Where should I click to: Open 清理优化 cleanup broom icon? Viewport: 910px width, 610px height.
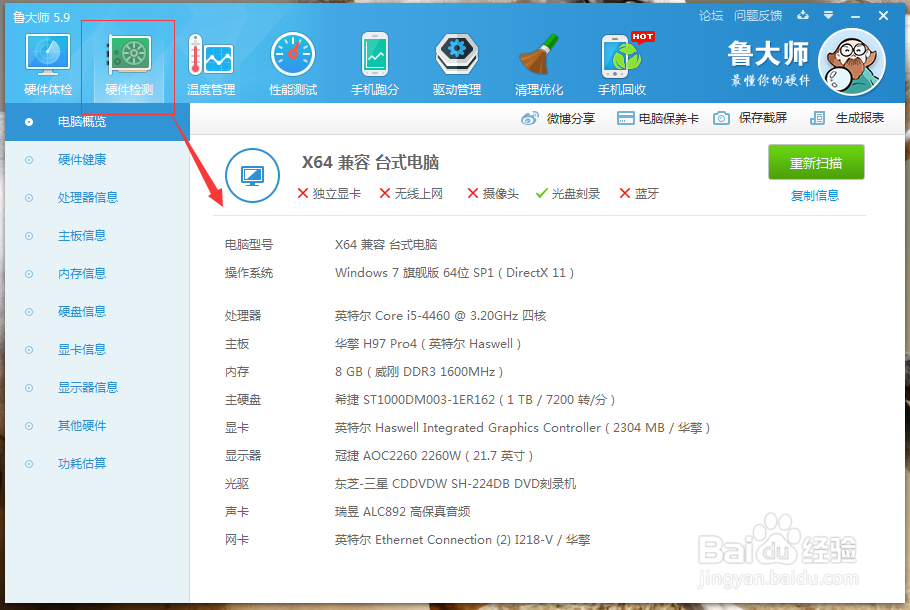pos(539,55)
